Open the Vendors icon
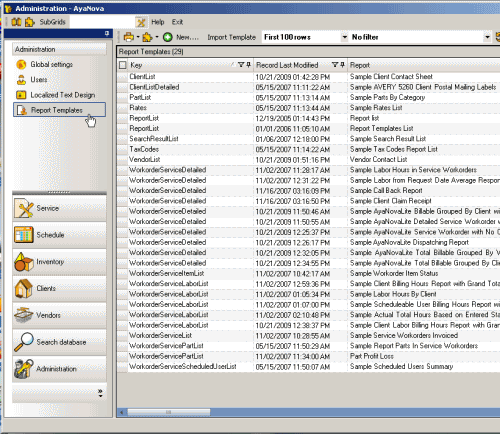Screen dimensions: 500x434 click(23, 315)
